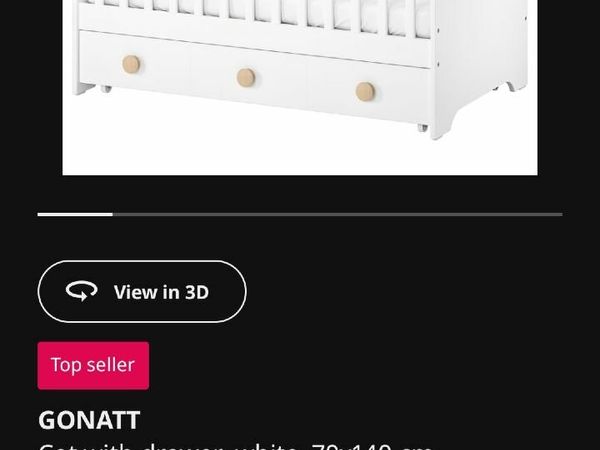600x450 pixels.
Task: Click the 3D rotate arrow icon
Action: coord(82,291)
